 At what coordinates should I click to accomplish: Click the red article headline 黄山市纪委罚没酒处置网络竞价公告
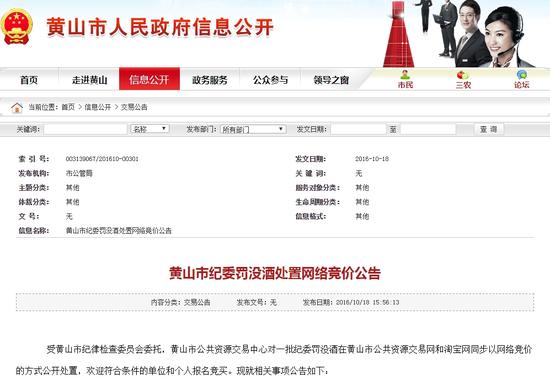tap(275, 273)
